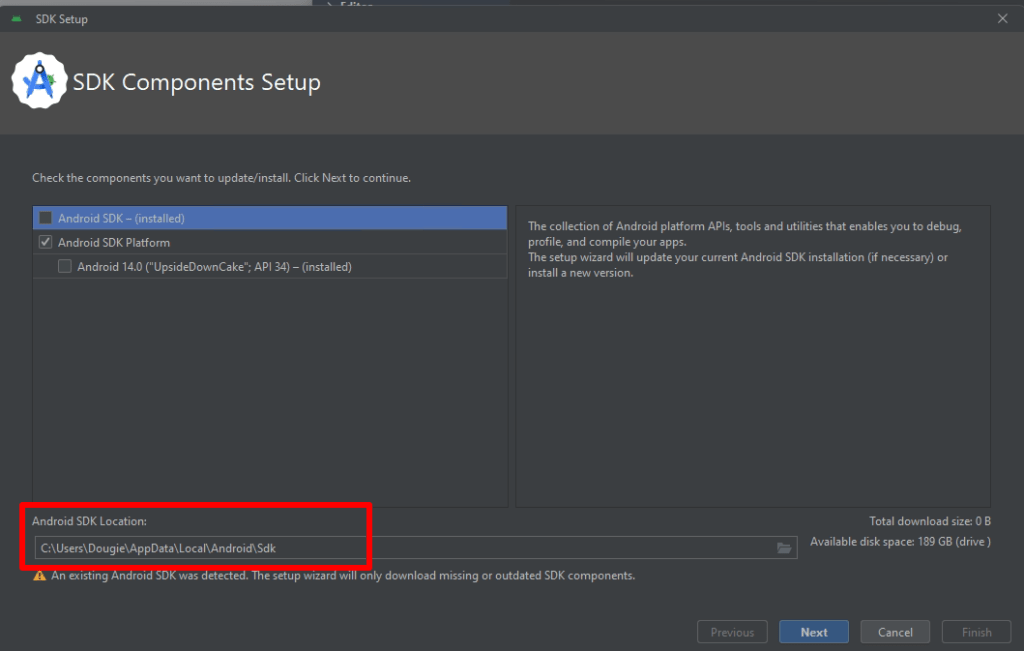Image resolution: width=1024 pixels, height=651 pixels.
Task: Click the Cancel button
Action: pyautogui.click(x=894, y=631)
